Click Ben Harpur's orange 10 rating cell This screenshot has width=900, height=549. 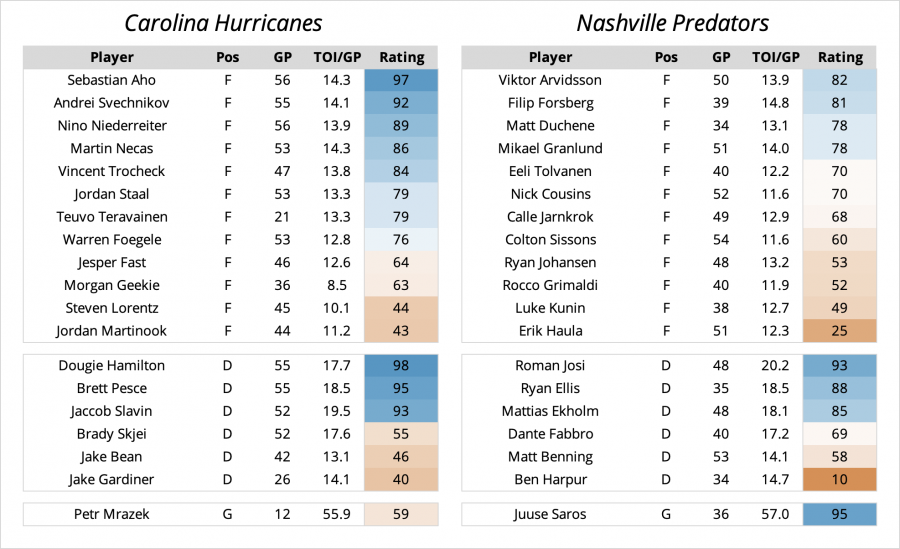coord(840,480)
